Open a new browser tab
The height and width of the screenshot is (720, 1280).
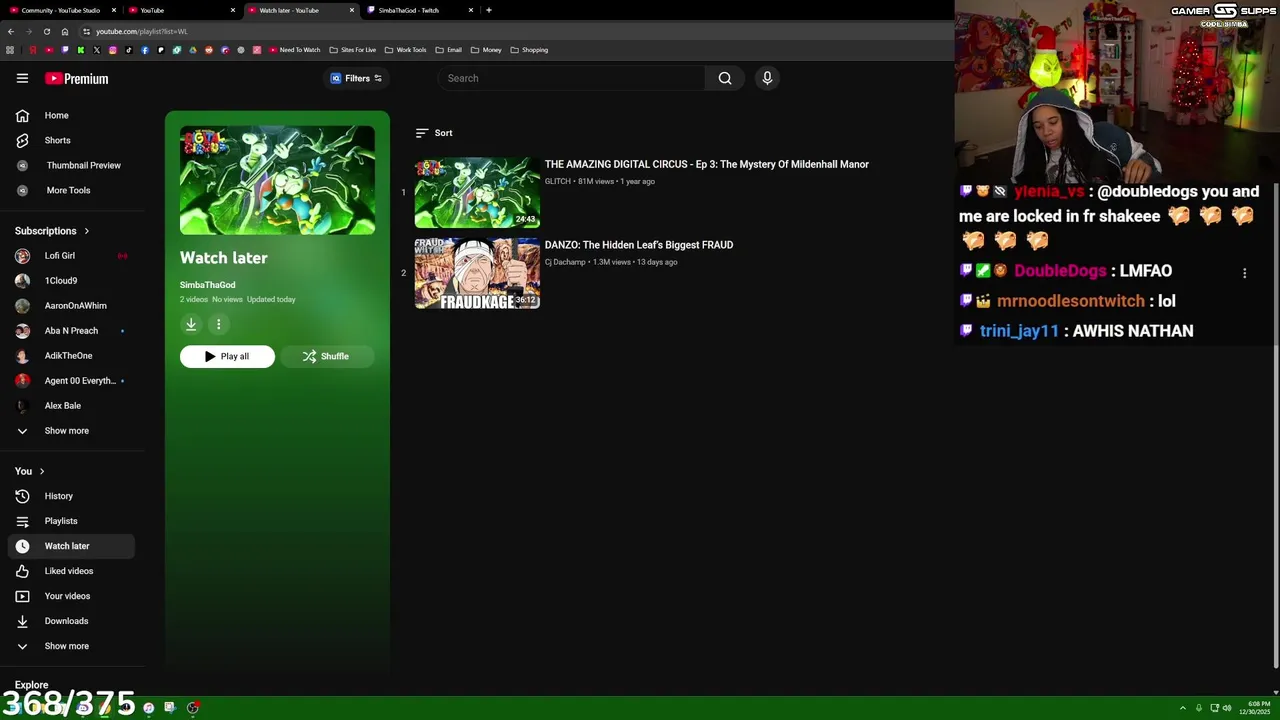point(488,10)
